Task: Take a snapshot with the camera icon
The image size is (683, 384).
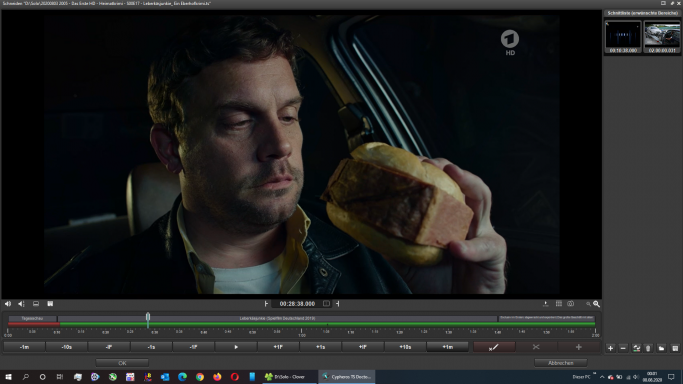Action: tap(571, 304)
